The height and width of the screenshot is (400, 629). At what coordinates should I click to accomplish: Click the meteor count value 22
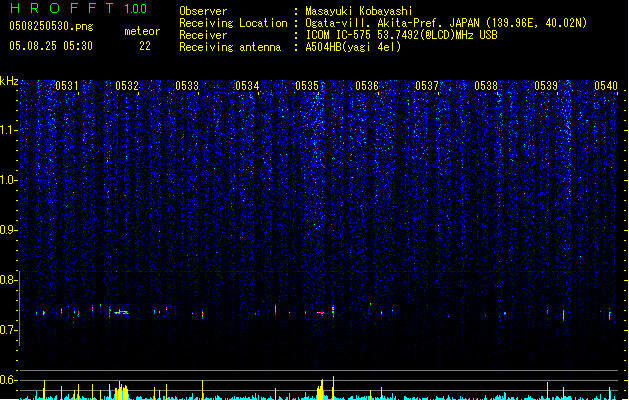145,46
